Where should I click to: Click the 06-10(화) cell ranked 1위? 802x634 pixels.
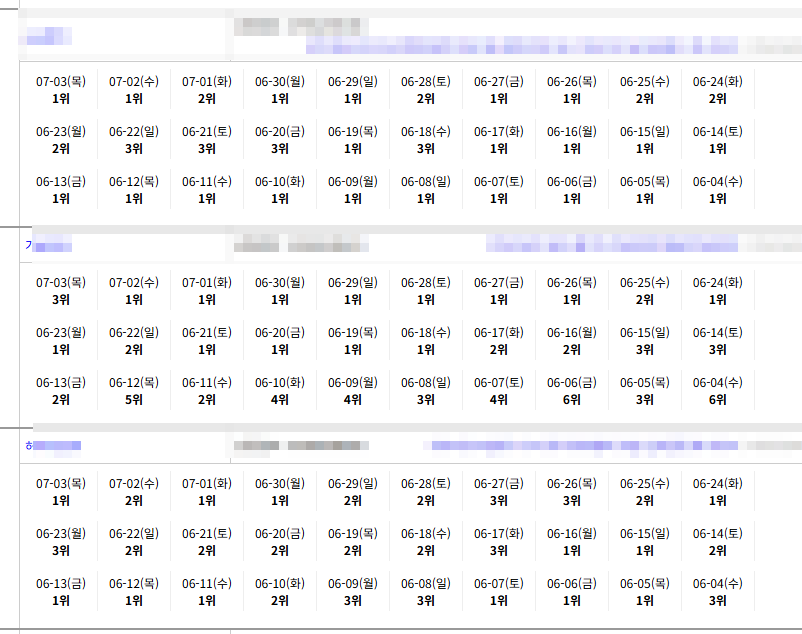[280, 190]
